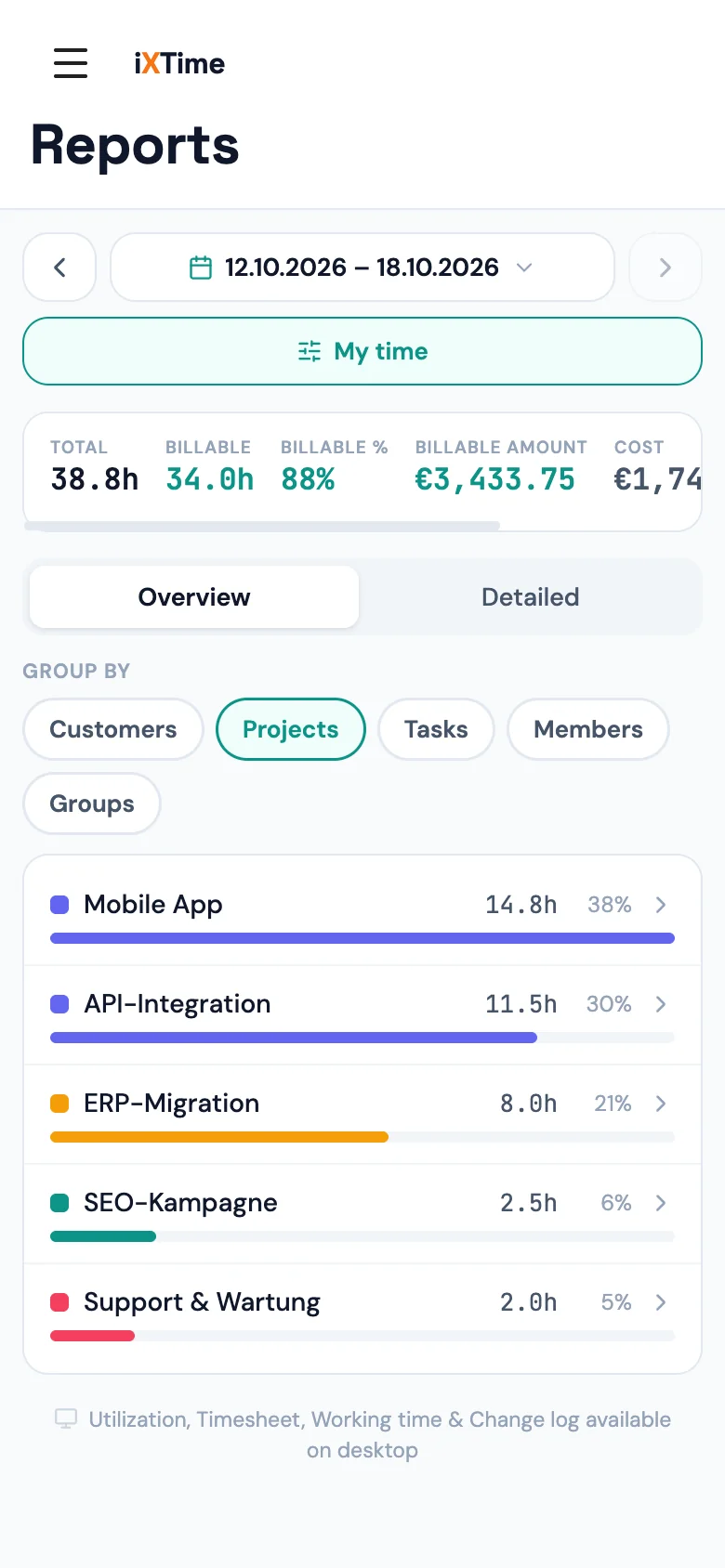Viewport: 725px width, 1568px height.
Task: Group by Members
Action: [588, 729]
